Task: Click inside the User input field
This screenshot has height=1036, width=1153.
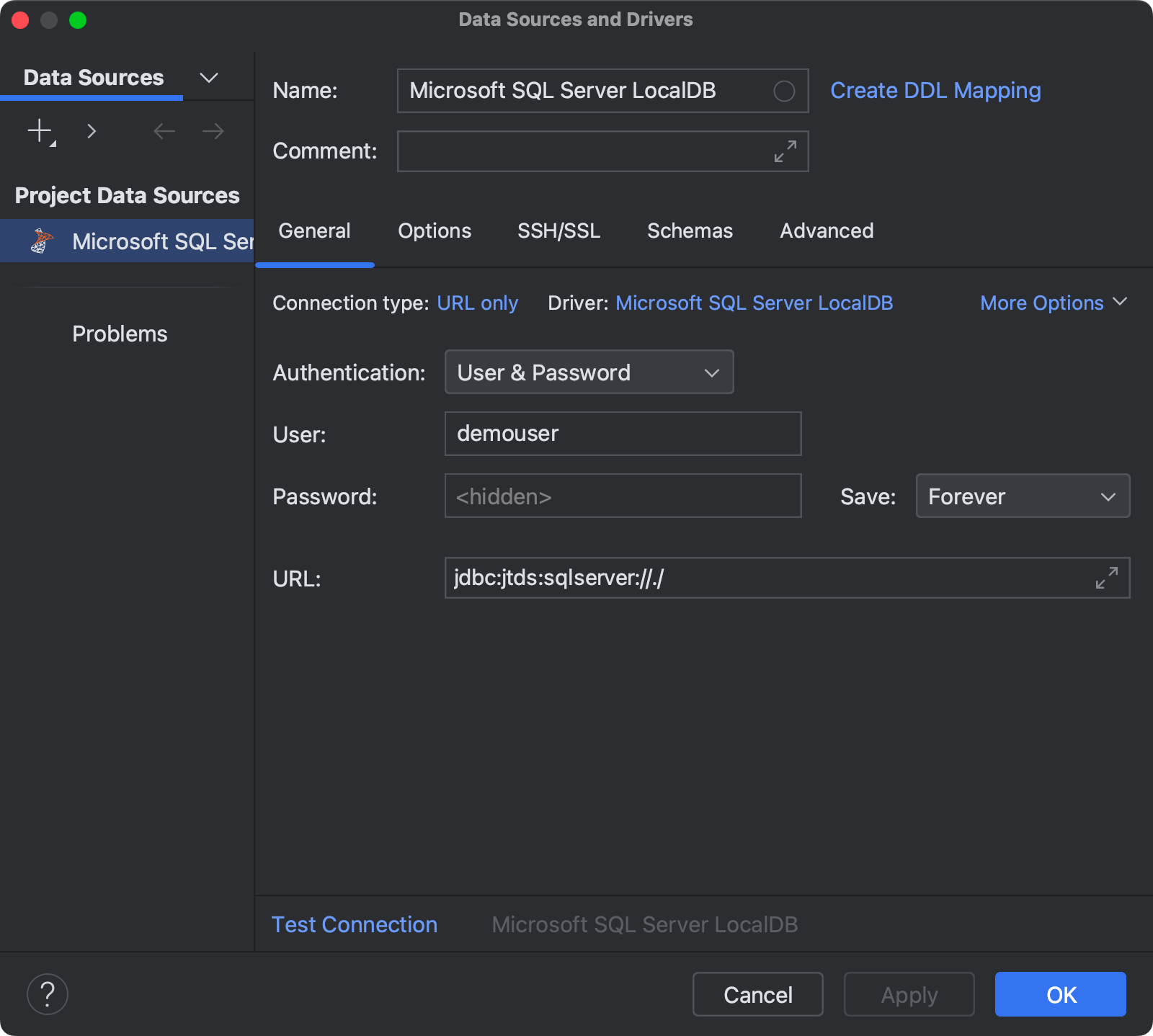Action: pos(623,433)
